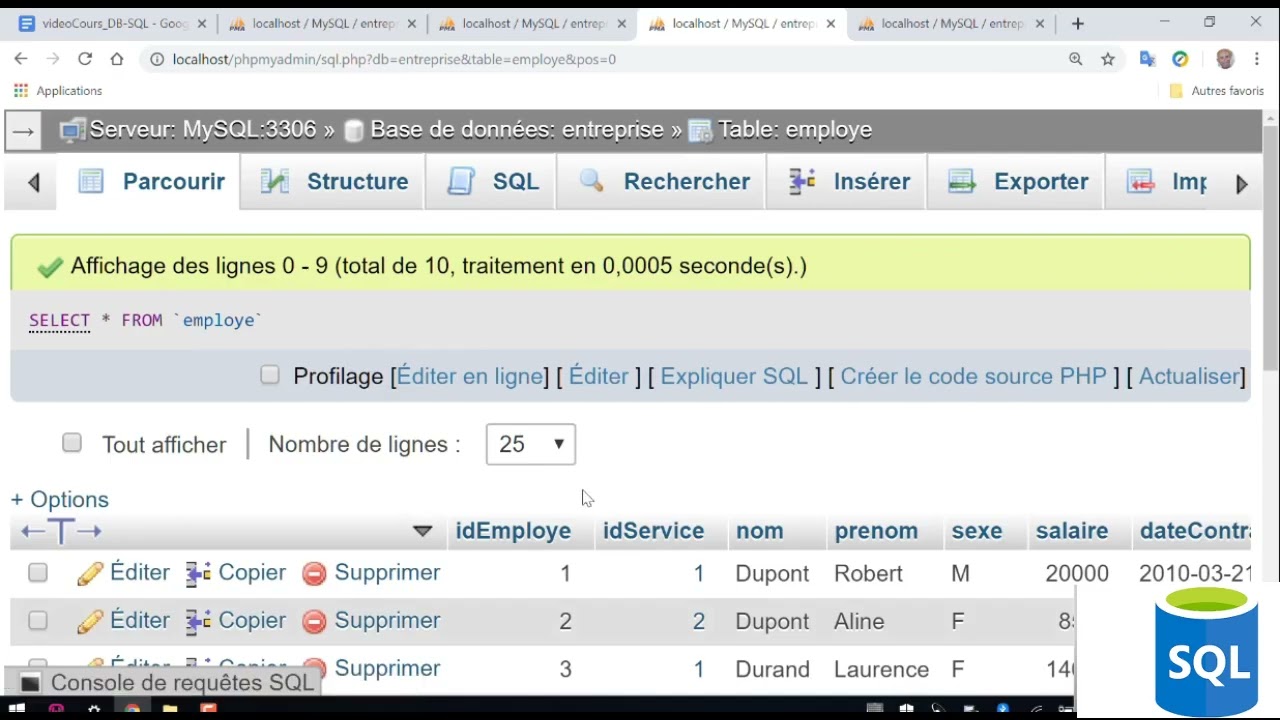The height and width of the screenshot is (720, 1280).
Task: Click sort arrow in actions column header
Action: click(x=423, y=531)
